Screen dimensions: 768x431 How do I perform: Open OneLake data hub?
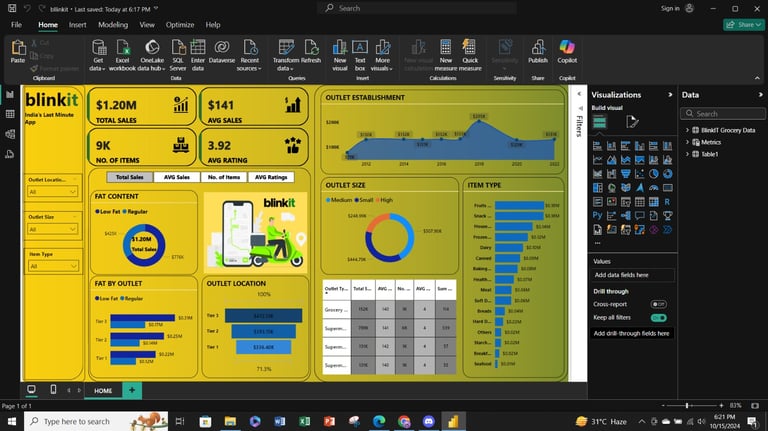click(152, 55)
